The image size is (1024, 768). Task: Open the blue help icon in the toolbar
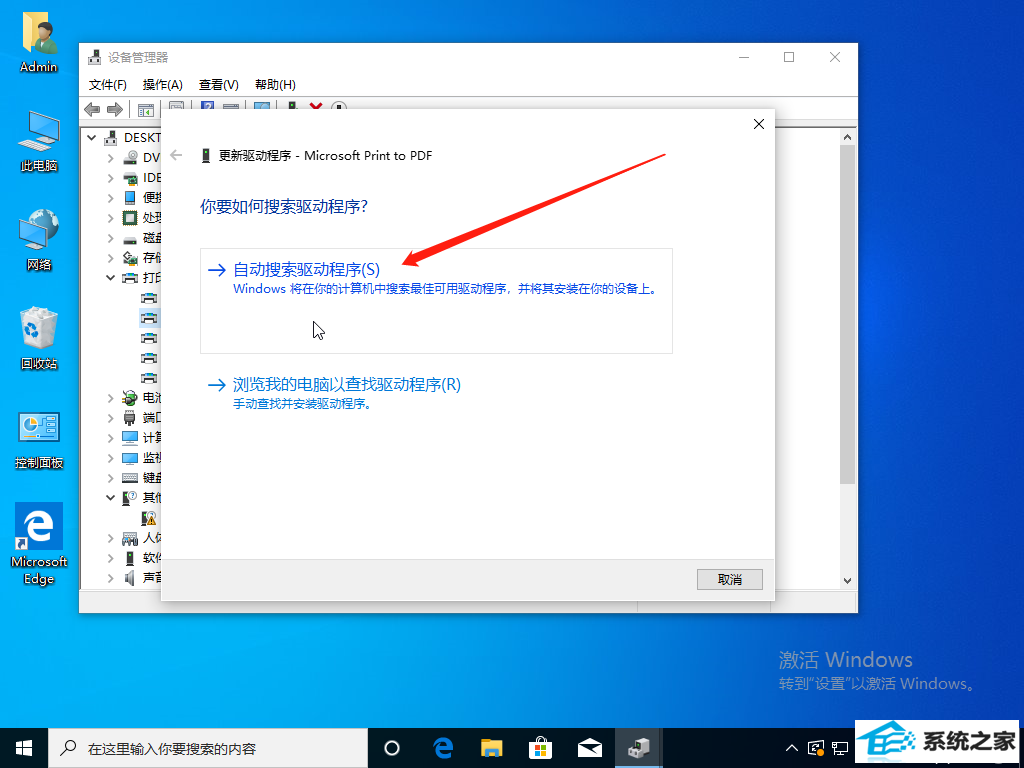[208, 106]
